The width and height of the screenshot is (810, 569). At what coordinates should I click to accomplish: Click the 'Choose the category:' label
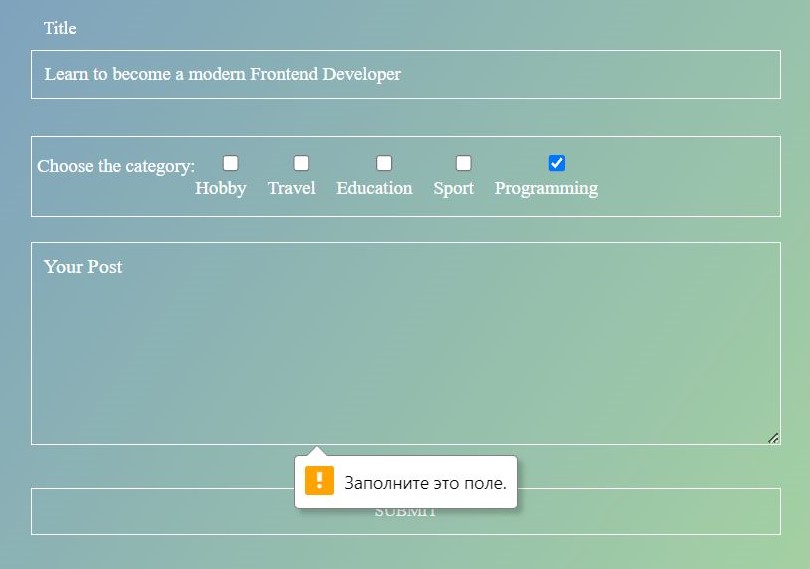[x=116, y=166]
